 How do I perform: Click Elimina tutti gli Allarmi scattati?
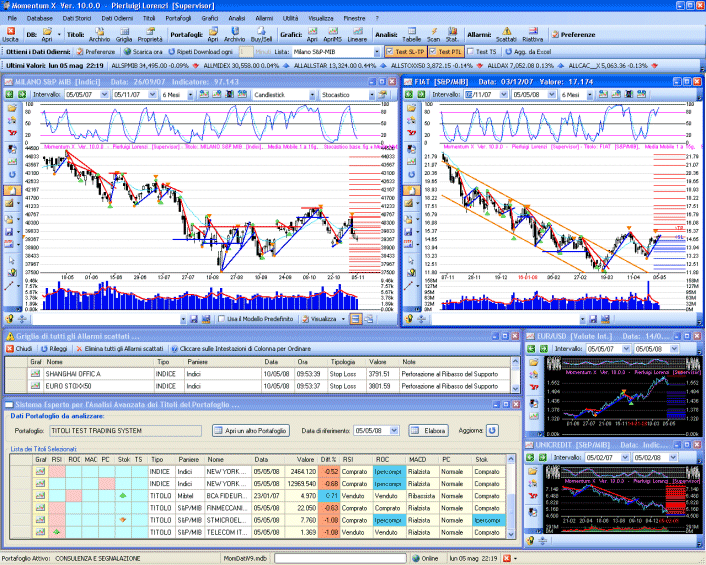pyautogui.click(x=120, y=348)
